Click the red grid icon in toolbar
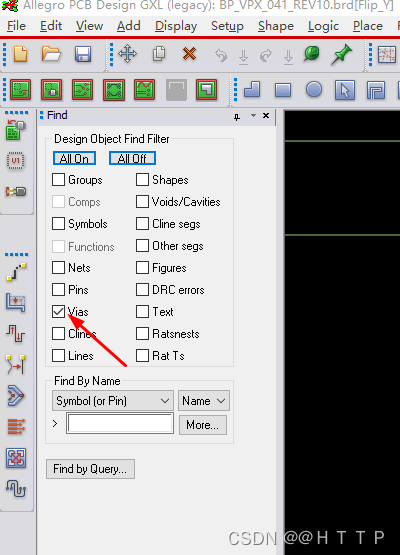400x555 pixels. (386, 55)
